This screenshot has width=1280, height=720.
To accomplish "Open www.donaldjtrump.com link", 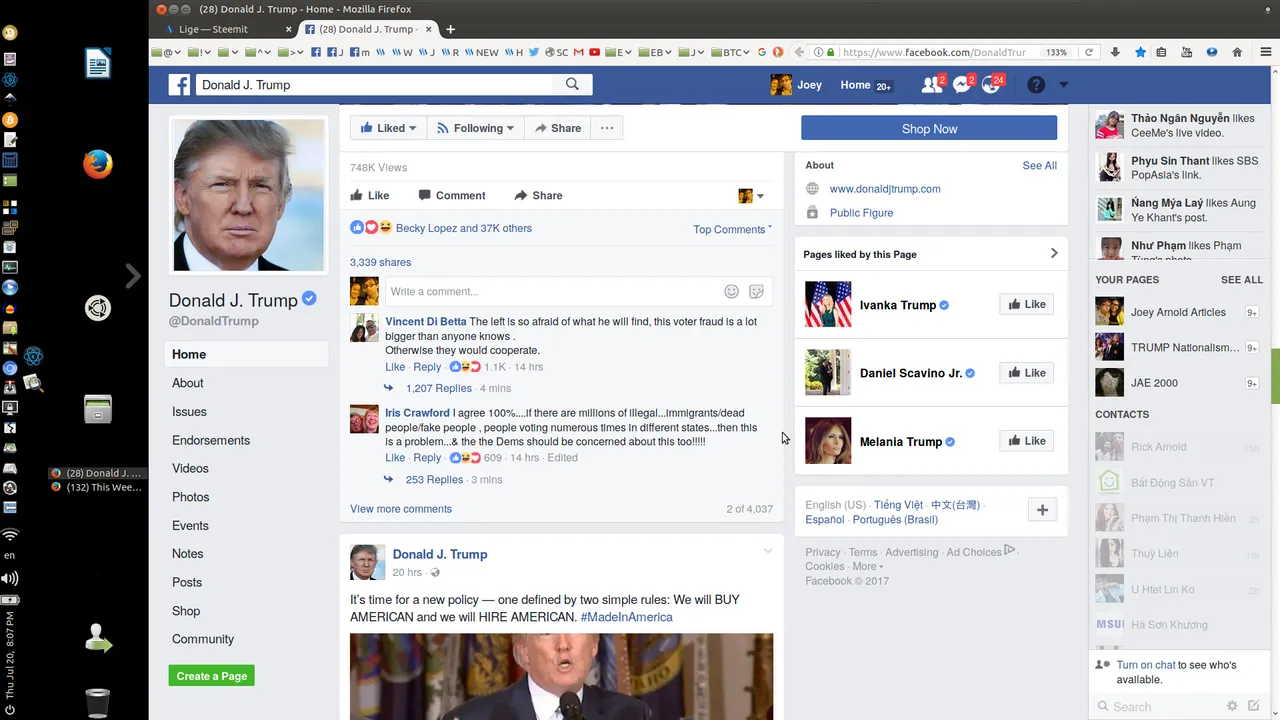I will 885,189.
